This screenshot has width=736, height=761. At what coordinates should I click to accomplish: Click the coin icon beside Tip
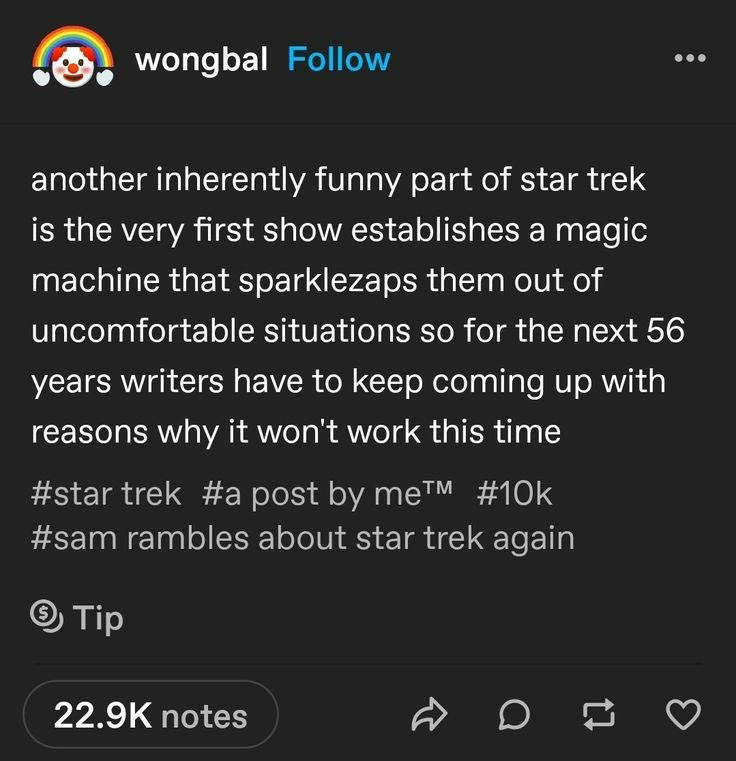click(x=47, y=616)
